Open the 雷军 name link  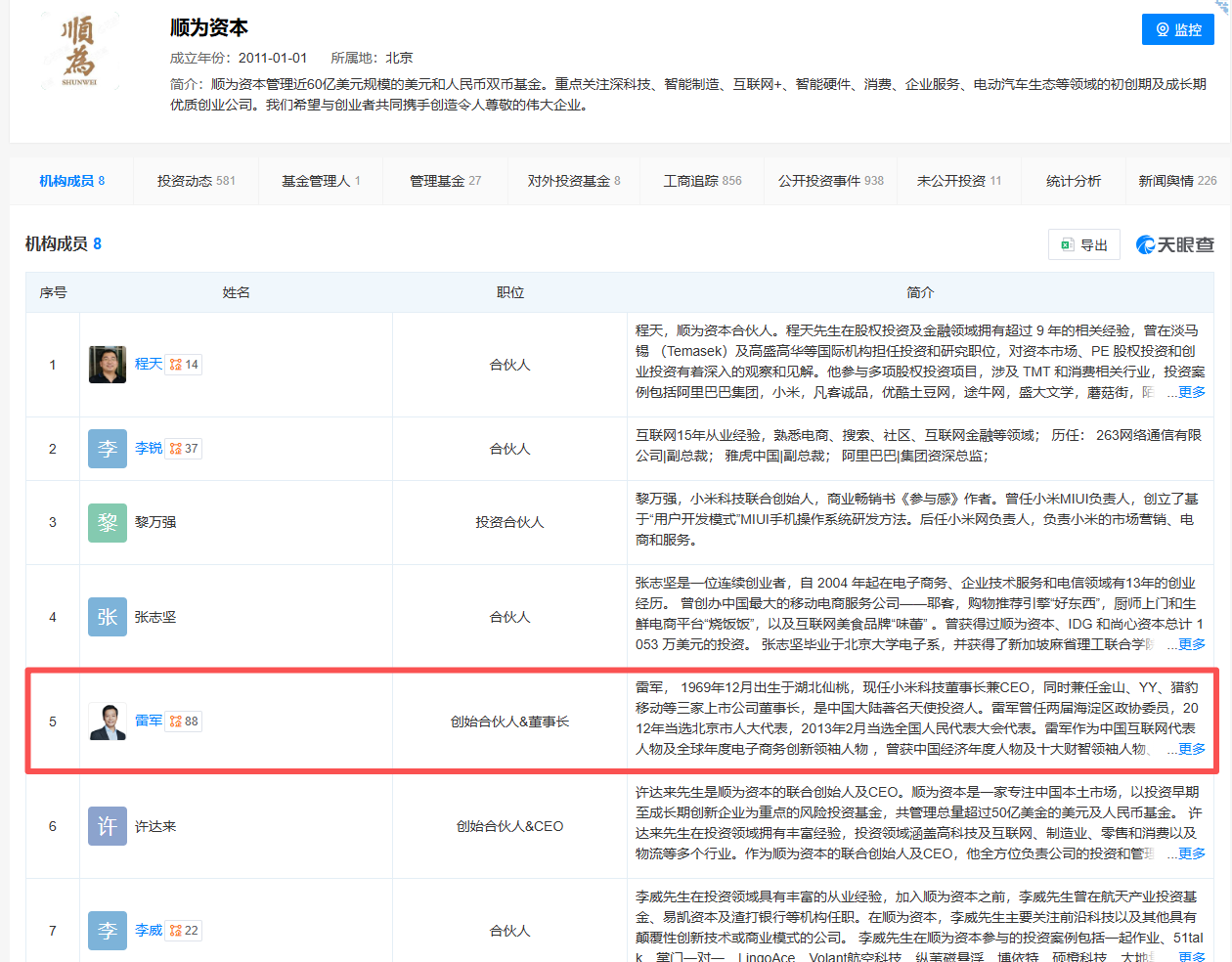pyautogui.click(x=149, y=721)
